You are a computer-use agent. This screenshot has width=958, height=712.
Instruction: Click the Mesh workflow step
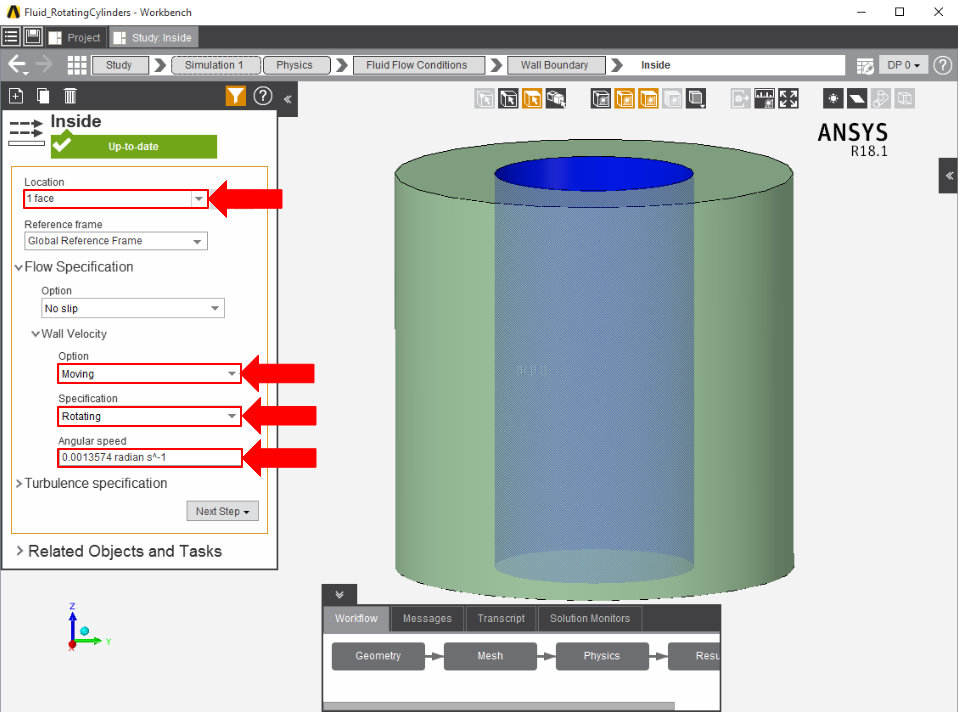click(490, 656)
